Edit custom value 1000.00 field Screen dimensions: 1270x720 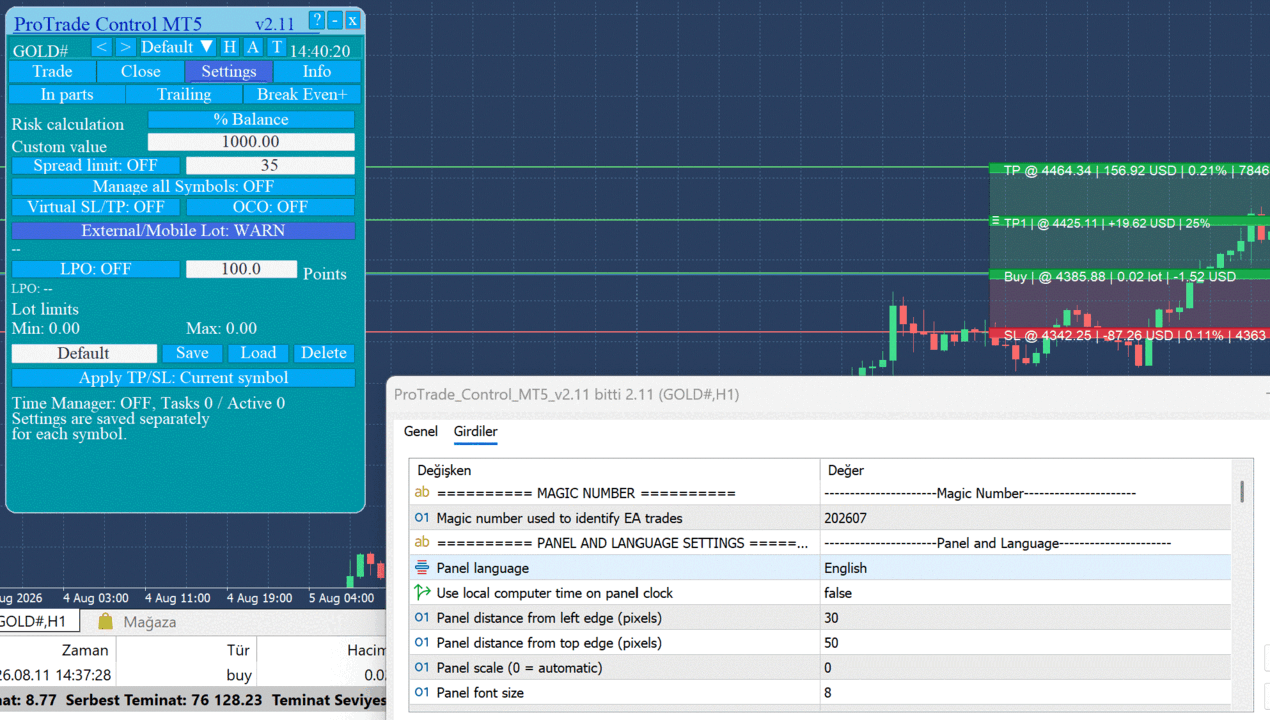click(251, 142)
